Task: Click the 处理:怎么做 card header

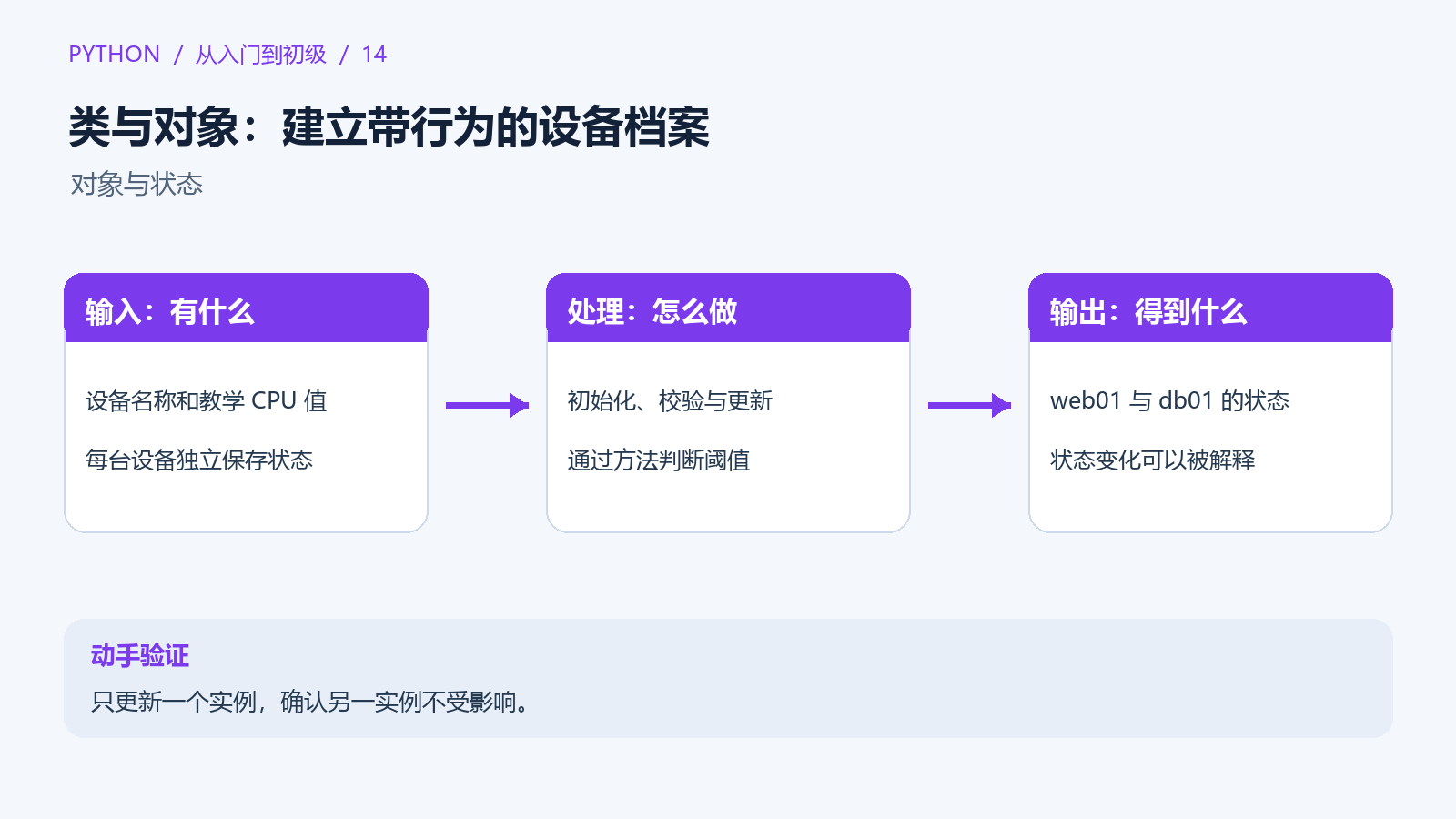Action: coord(728,308)
